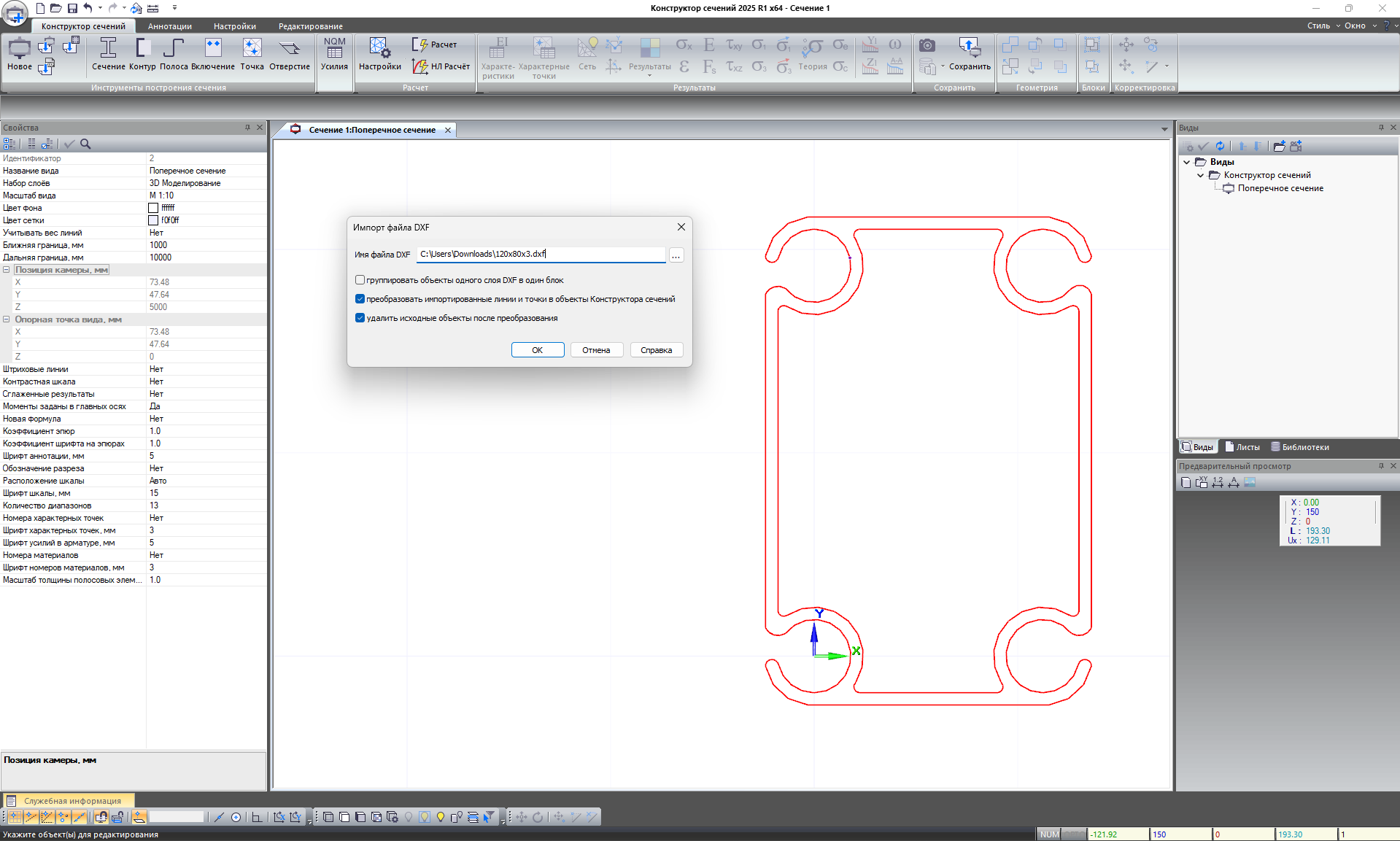Click the Отмена button

(x=596, y=350)
